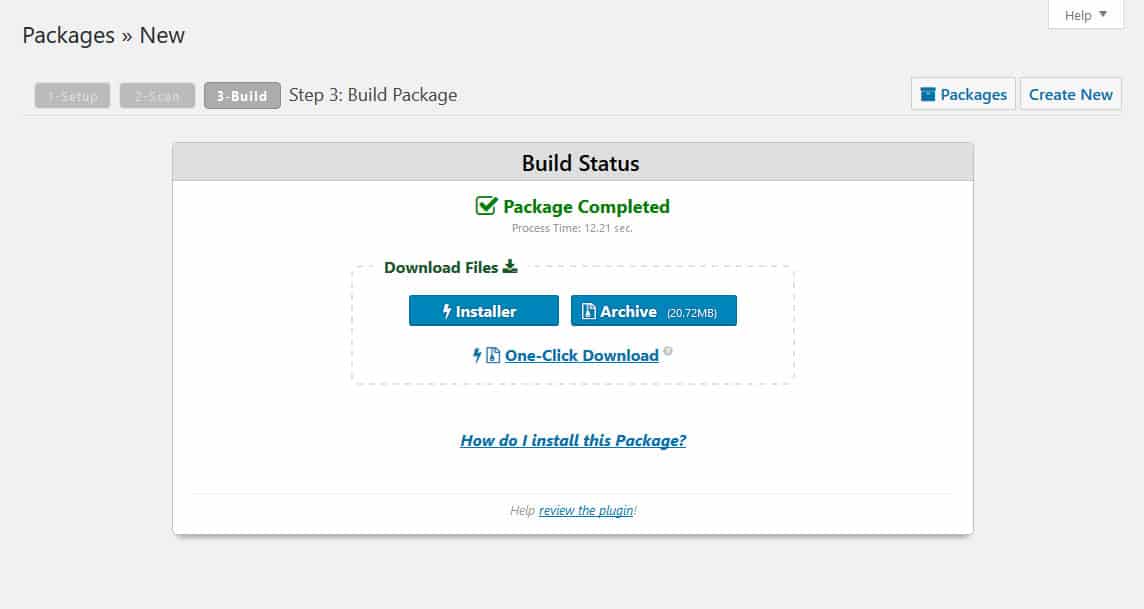Click the One-Click Download bolt icon
The width and height of the screenshot is (1144, 609).
tap(477, 355)
